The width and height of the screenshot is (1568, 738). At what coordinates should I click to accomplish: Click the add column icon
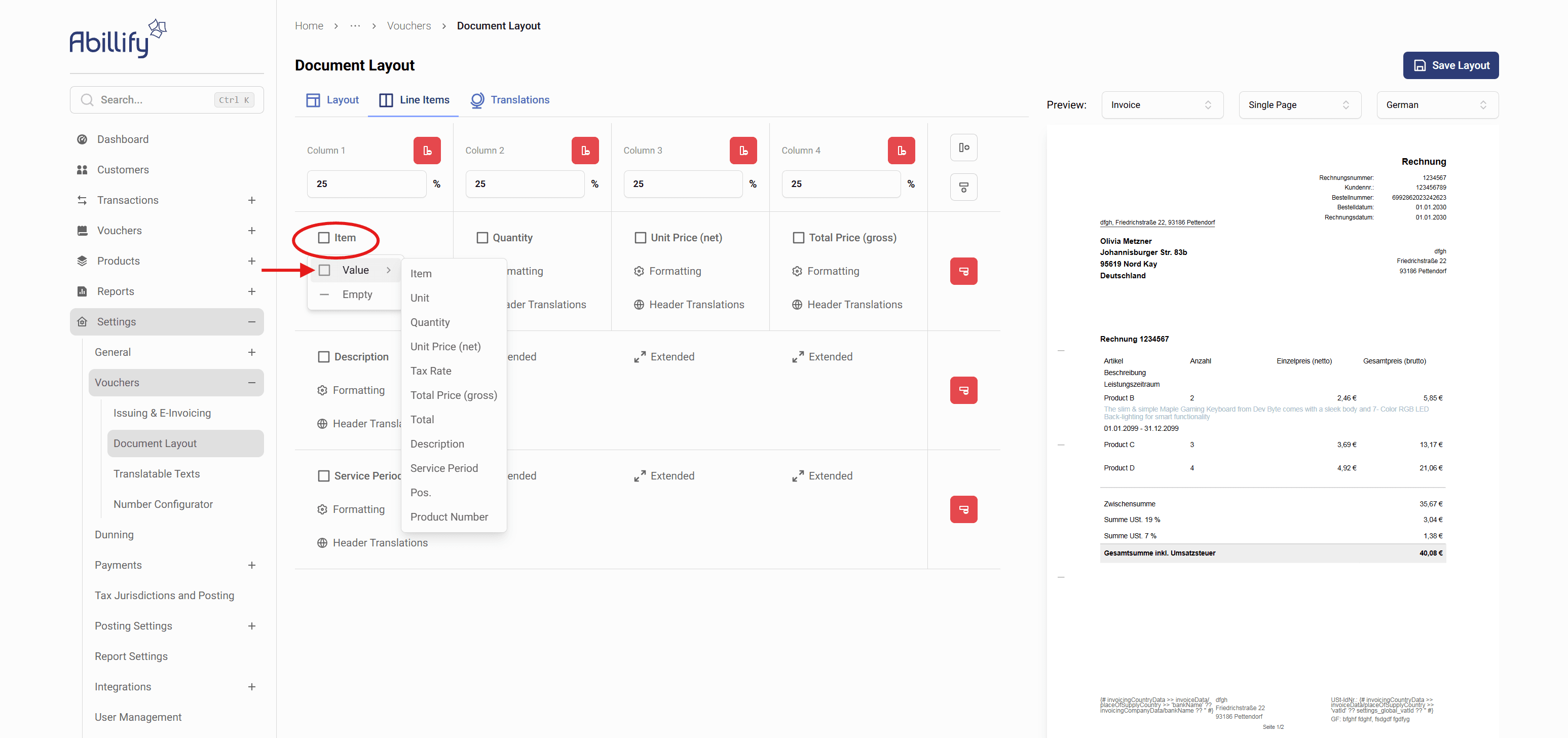coord(963,147)
